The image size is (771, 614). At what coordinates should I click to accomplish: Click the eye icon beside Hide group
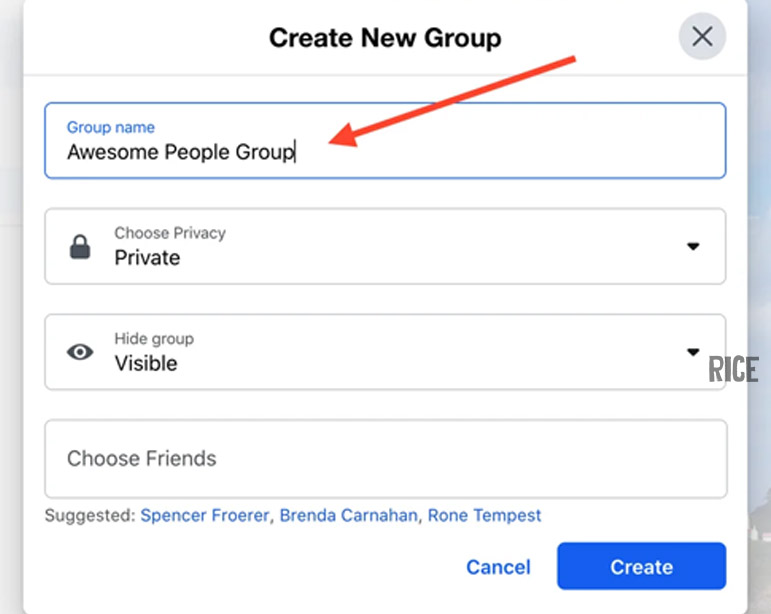80,352
